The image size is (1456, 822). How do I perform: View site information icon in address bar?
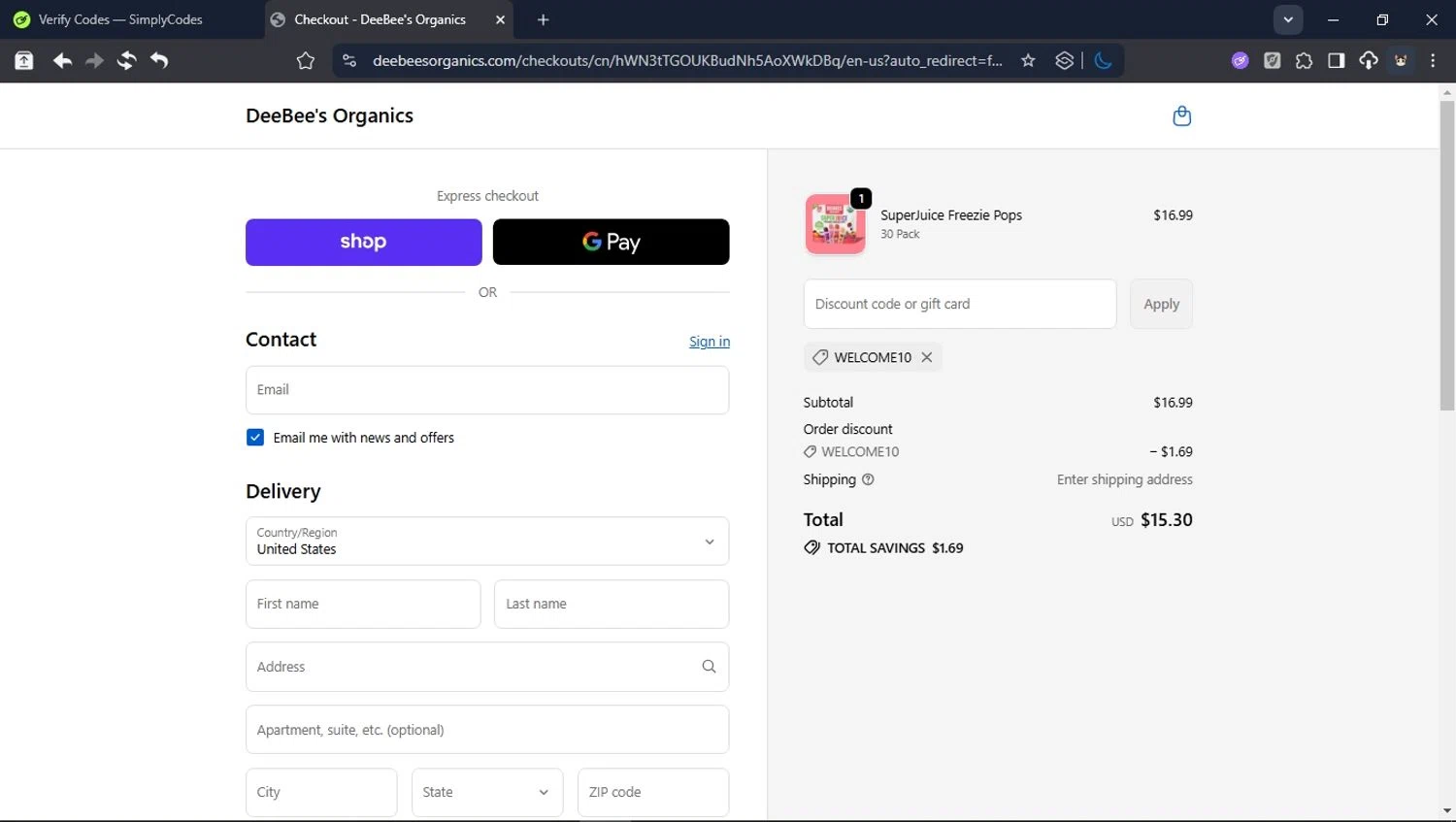(x=348, y=61)
